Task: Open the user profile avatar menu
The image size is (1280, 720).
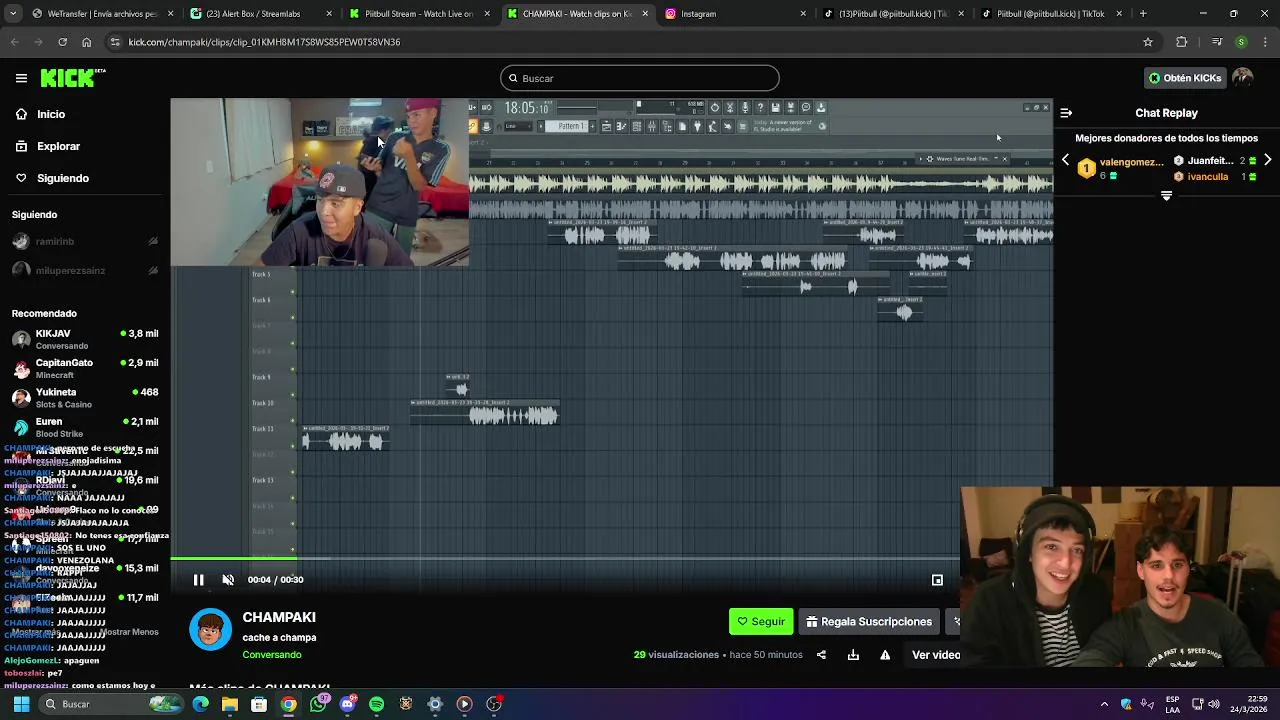Action: coord(1242,78)
